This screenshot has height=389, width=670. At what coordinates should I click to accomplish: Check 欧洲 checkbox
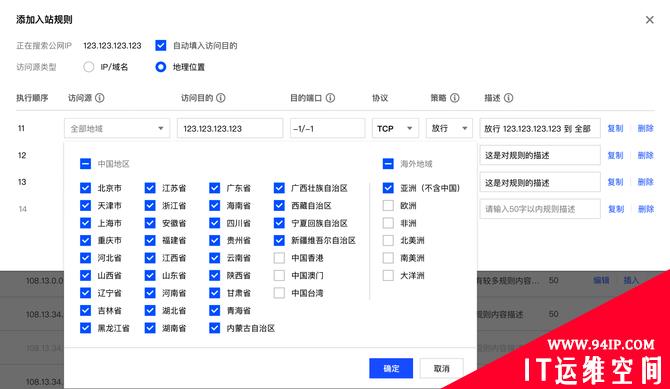388,206
